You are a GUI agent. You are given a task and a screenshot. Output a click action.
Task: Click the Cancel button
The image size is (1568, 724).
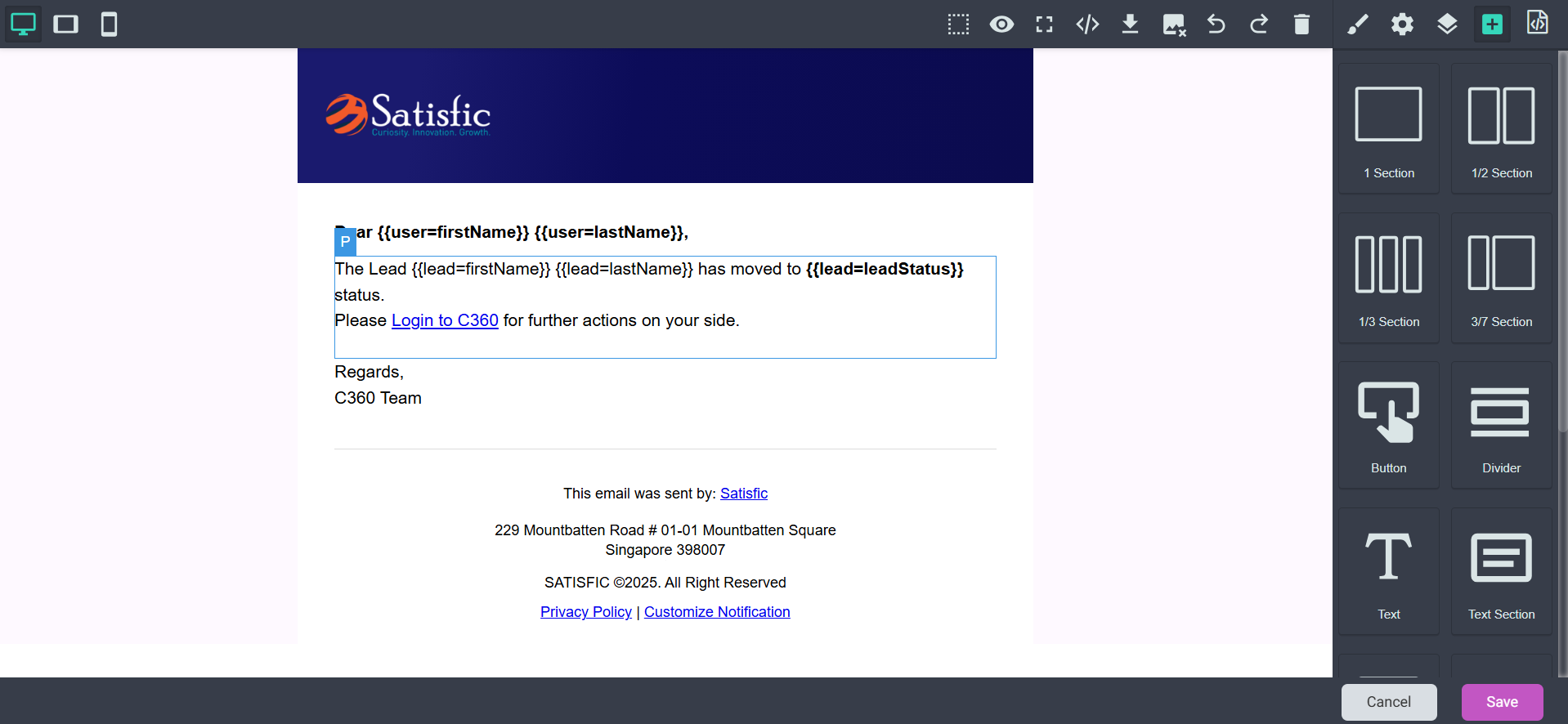(x=1389, y=702)
